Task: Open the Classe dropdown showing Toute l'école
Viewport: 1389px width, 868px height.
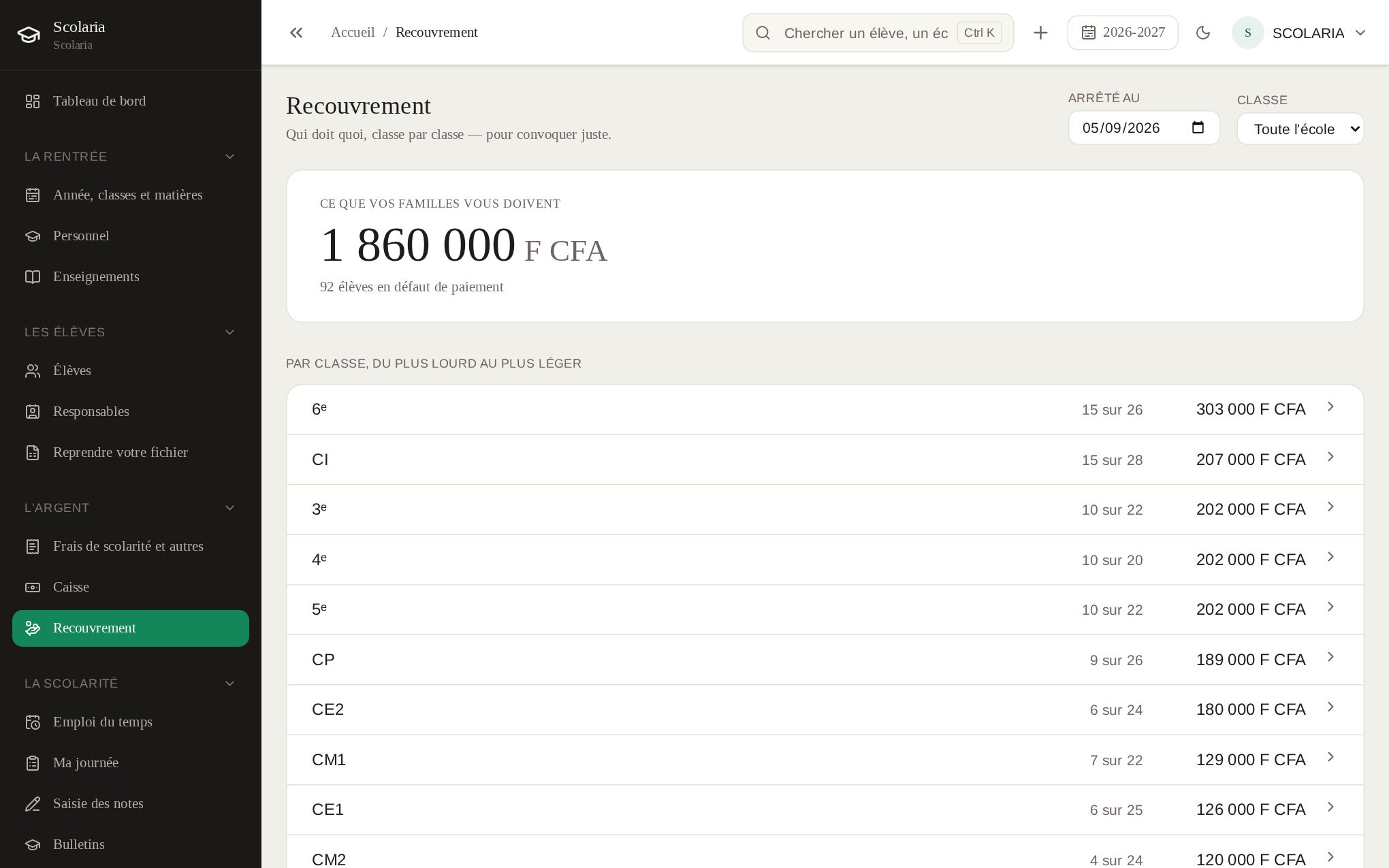Action: click(1300, 129)
